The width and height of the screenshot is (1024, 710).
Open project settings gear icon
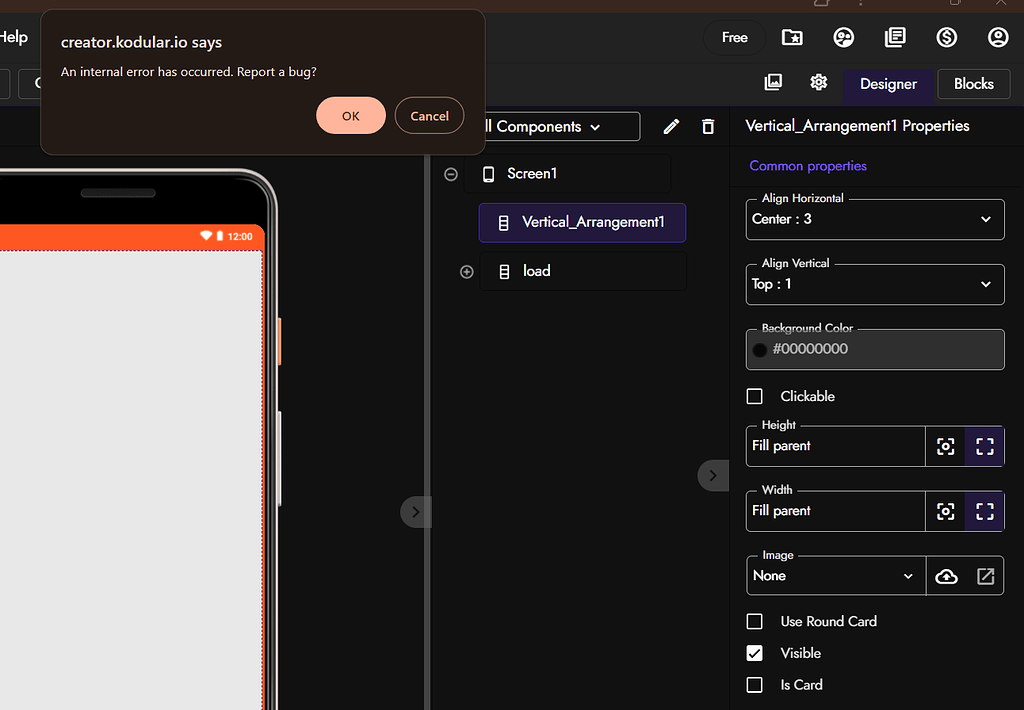click(819, 82)
